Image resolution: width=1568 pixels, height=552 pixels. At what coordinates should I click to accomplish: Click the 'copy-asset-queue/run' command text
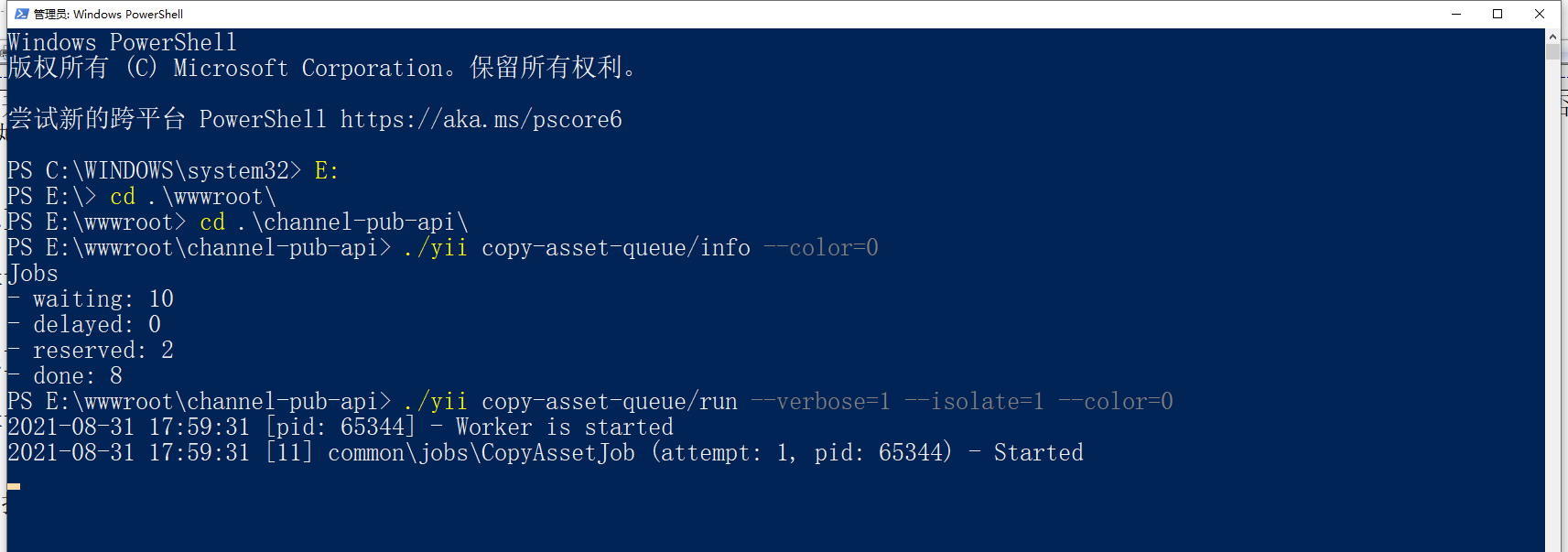[x=609, y=402]
